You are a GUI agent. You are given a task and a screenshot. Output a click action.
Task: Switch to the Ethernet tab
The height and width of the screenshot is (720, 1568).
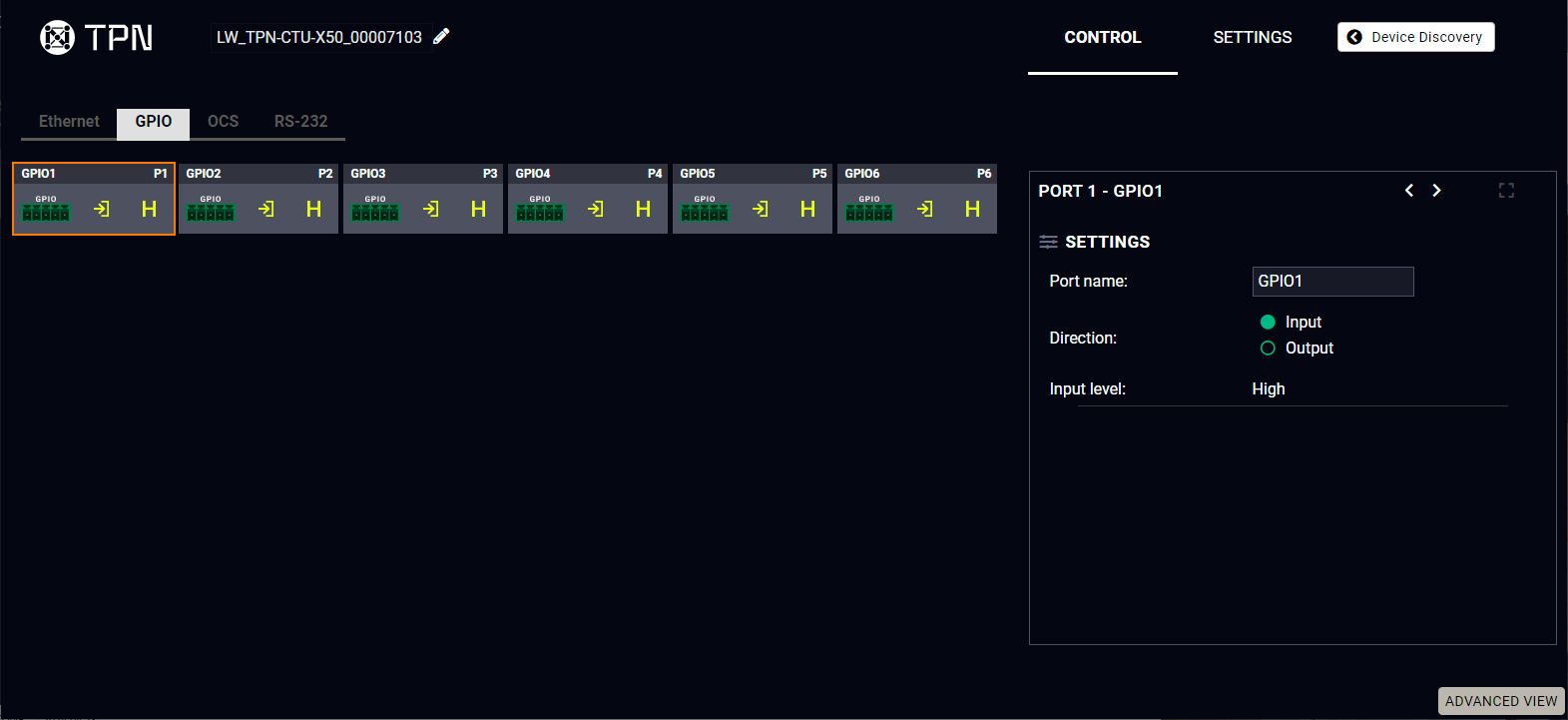(x=69, y=122)
